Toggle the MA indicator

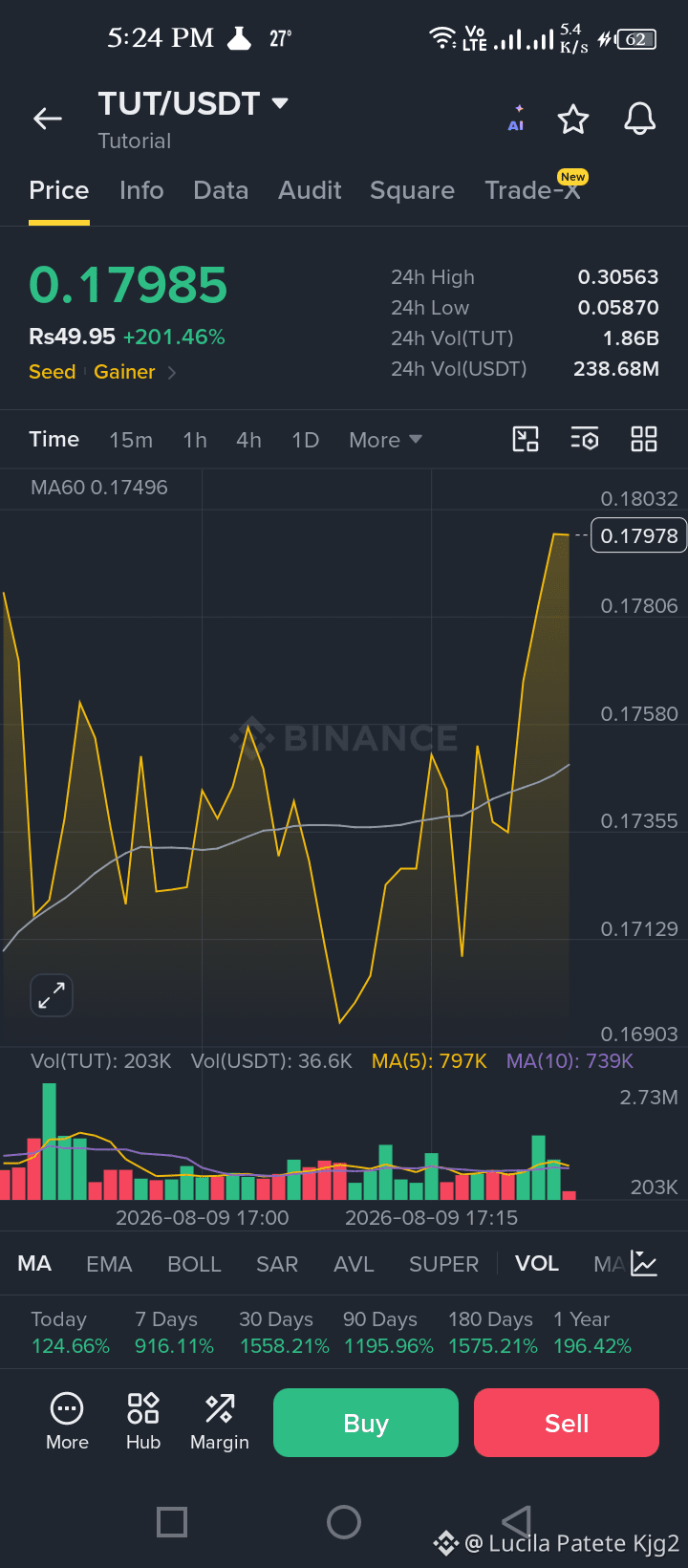click(34, 1264)
